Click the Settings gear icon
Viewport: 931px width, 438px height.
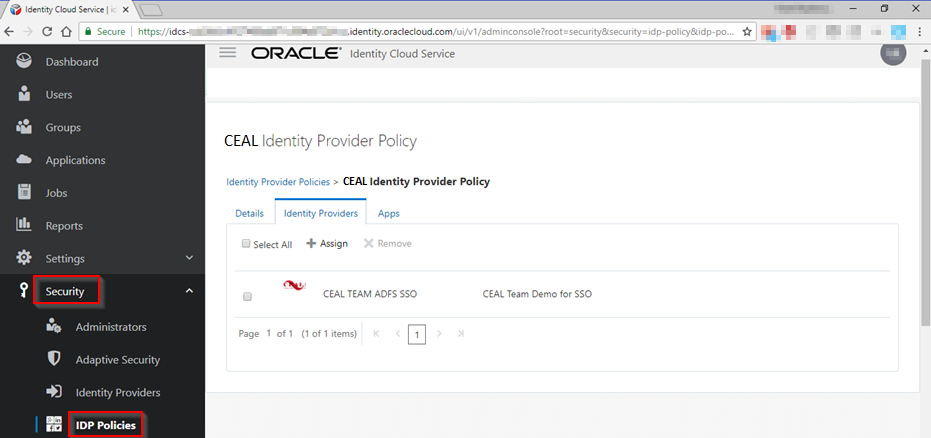pos(24,258)
